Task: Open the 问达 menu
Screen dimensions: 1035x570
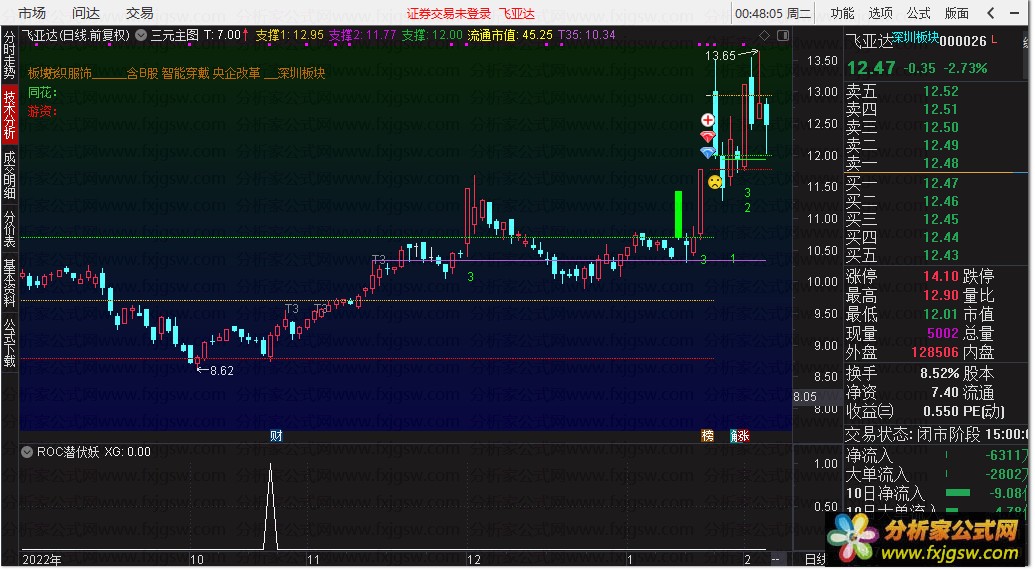Action: pos(86,13)
